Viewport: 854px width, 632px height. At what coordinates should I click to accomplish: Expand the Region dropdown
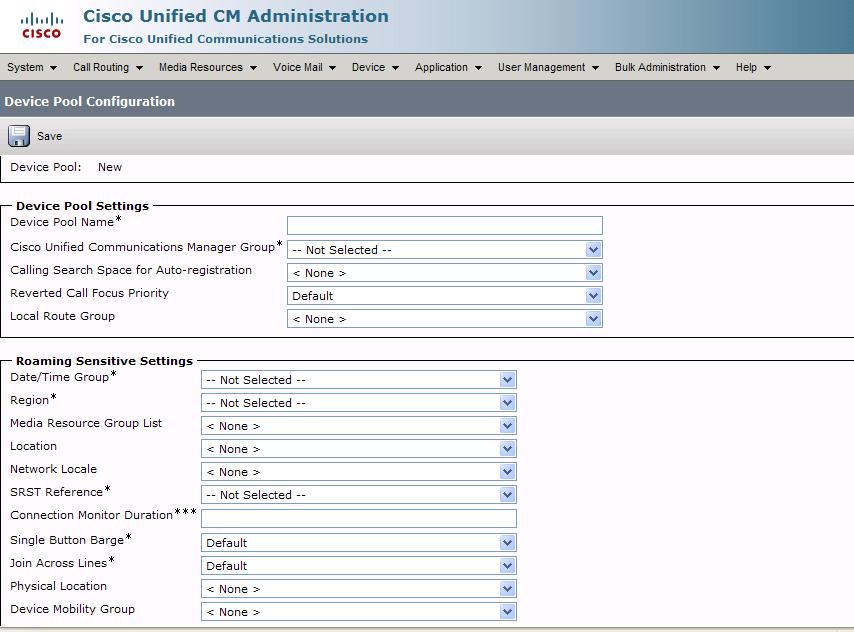(508, 402)
